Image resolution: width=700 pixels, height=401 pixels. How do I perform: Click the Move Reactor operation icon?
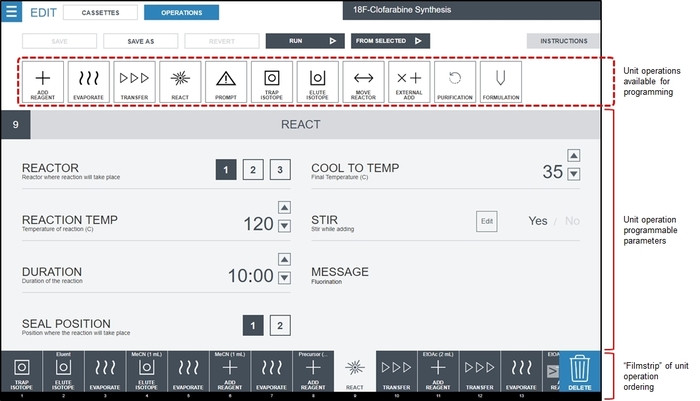[x=364, y=81]
